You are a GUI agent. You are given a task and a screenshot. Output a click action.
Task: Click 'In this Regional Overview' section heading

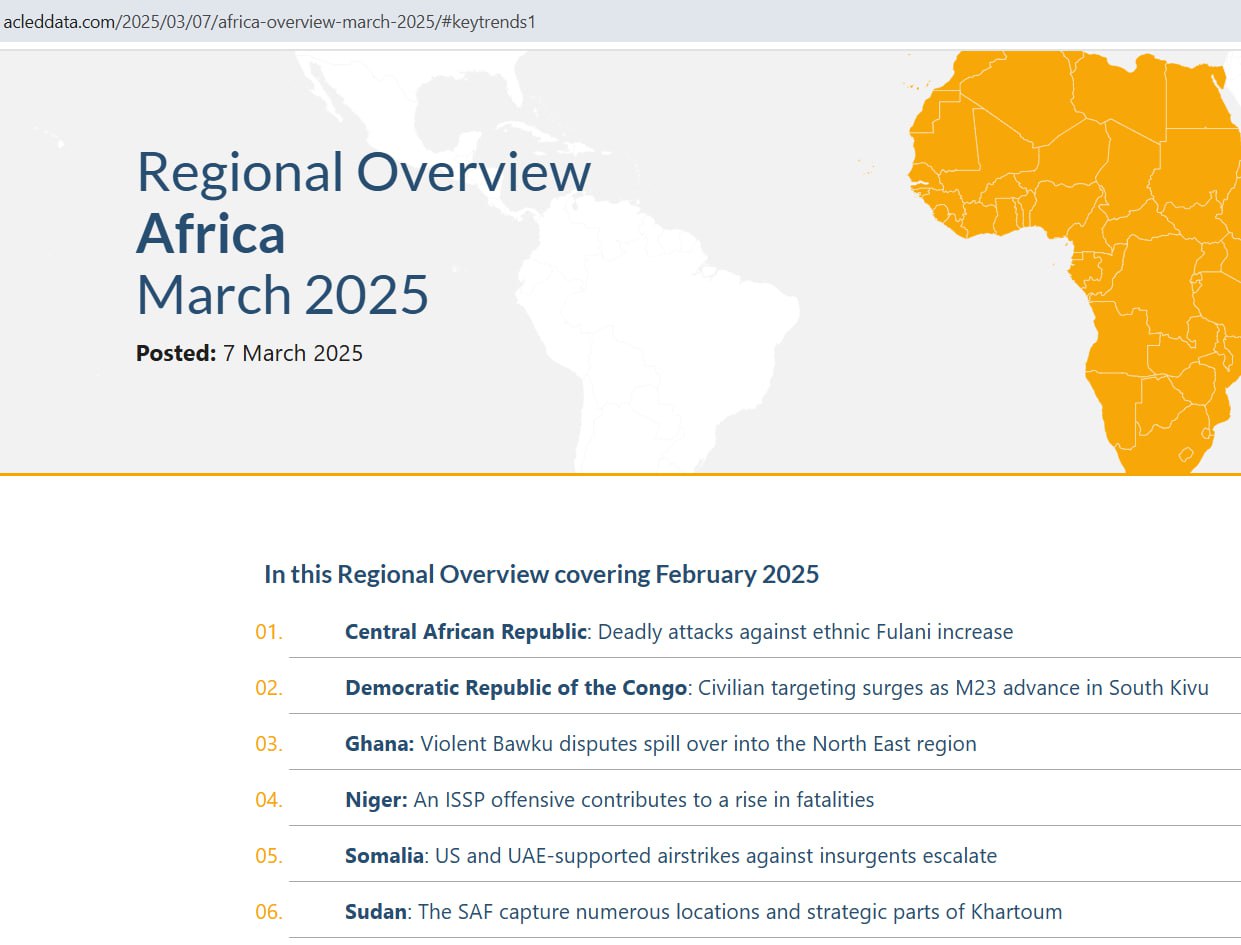point(541,574)
